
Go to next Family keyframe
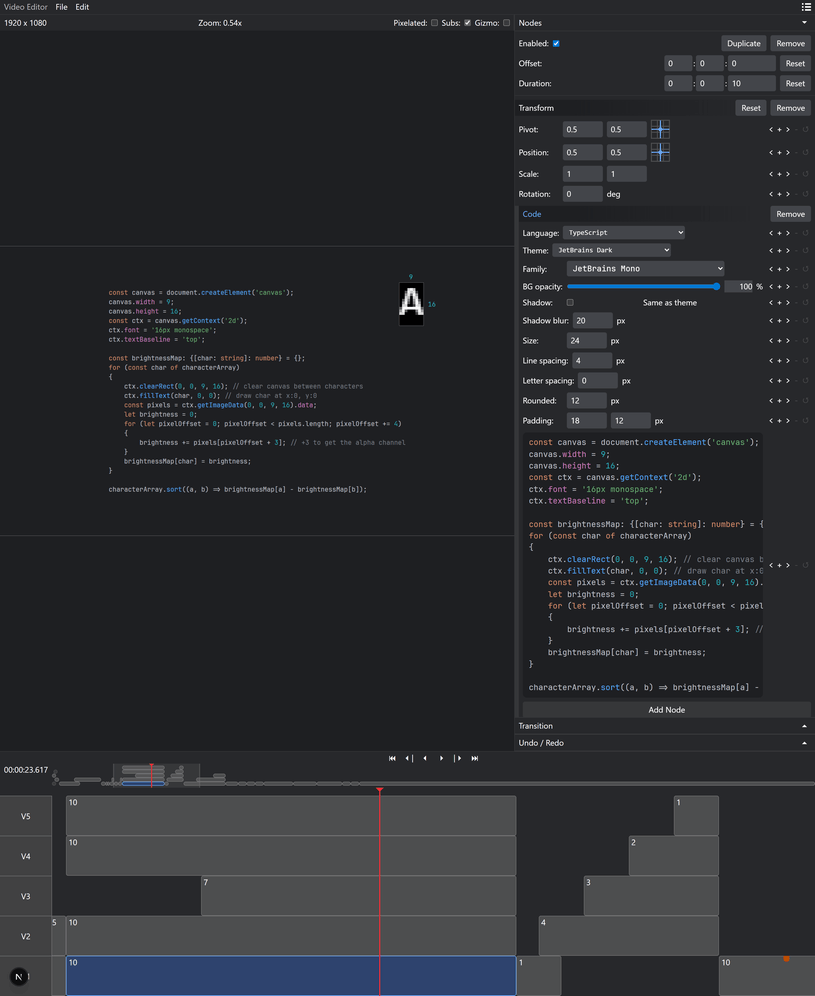[788, 269]
